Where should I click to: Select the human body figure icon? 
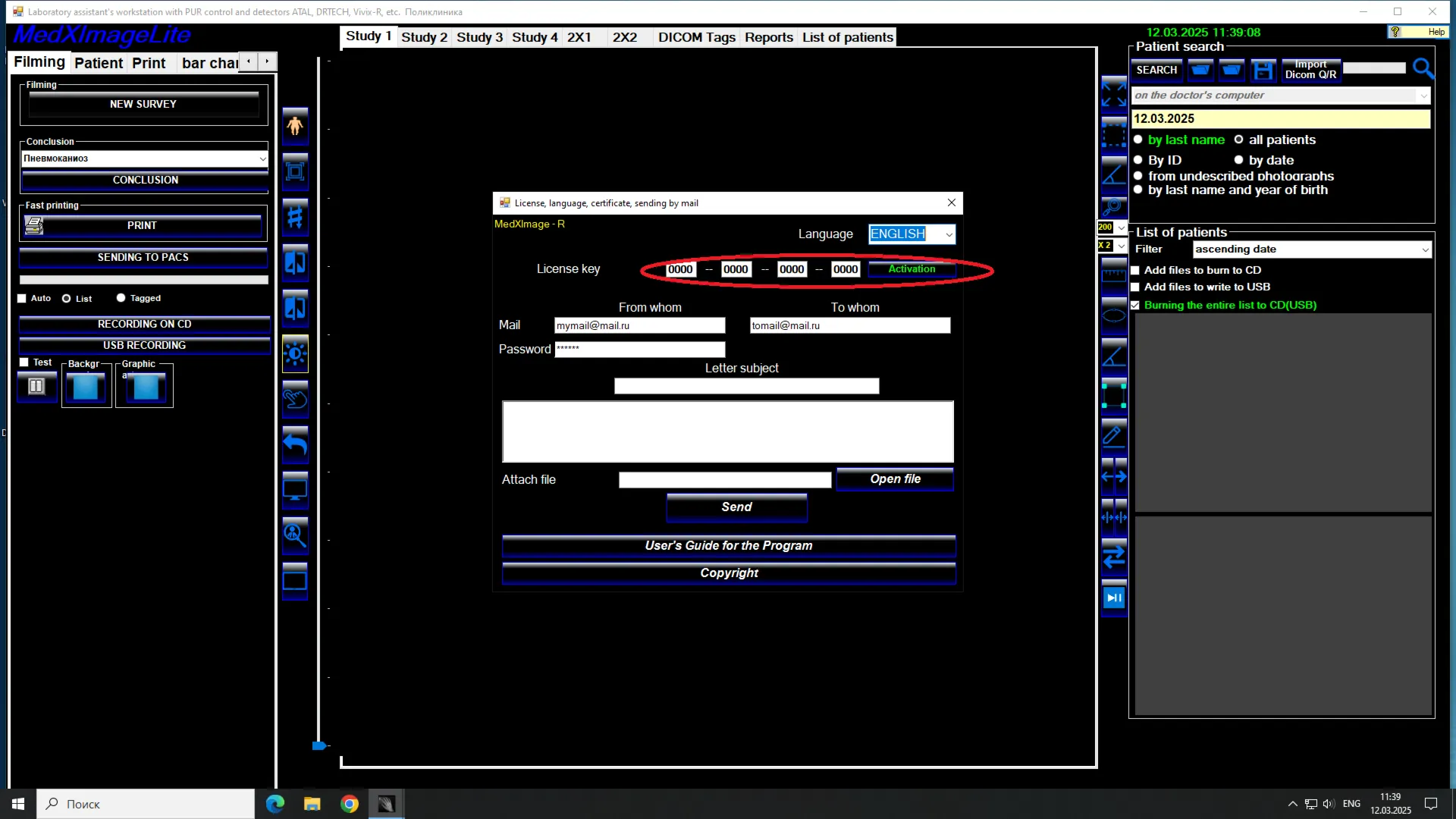pos(295,127)
